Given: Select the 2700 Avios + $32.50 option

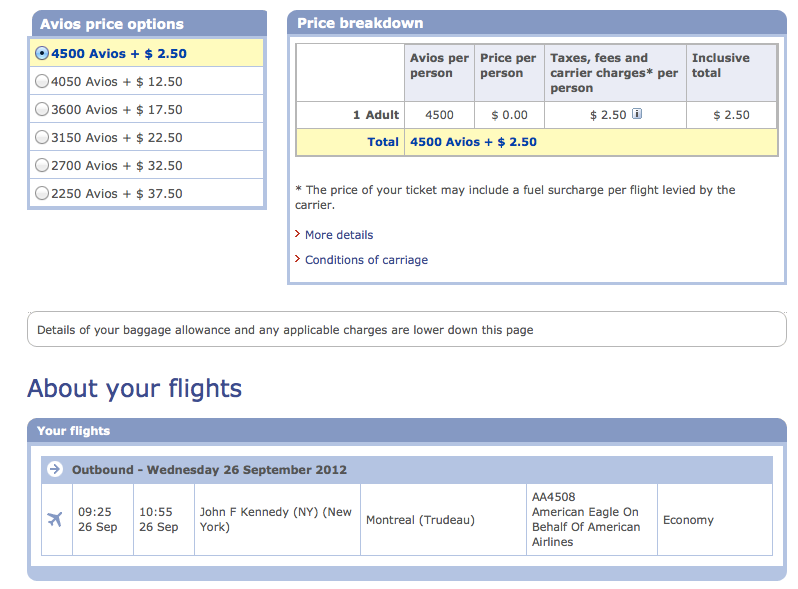Looking at the screenshot, I should [42, 165].
